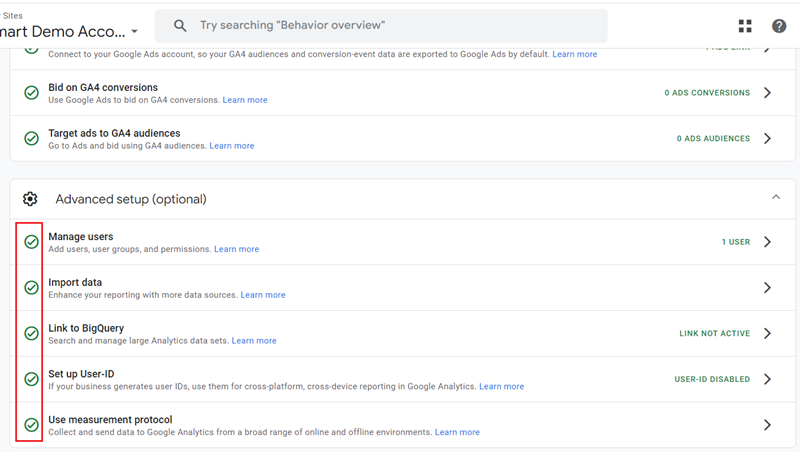800x452 pixels.
Task: Select the 'Set up User-ID' title
Action: (81, 374)
